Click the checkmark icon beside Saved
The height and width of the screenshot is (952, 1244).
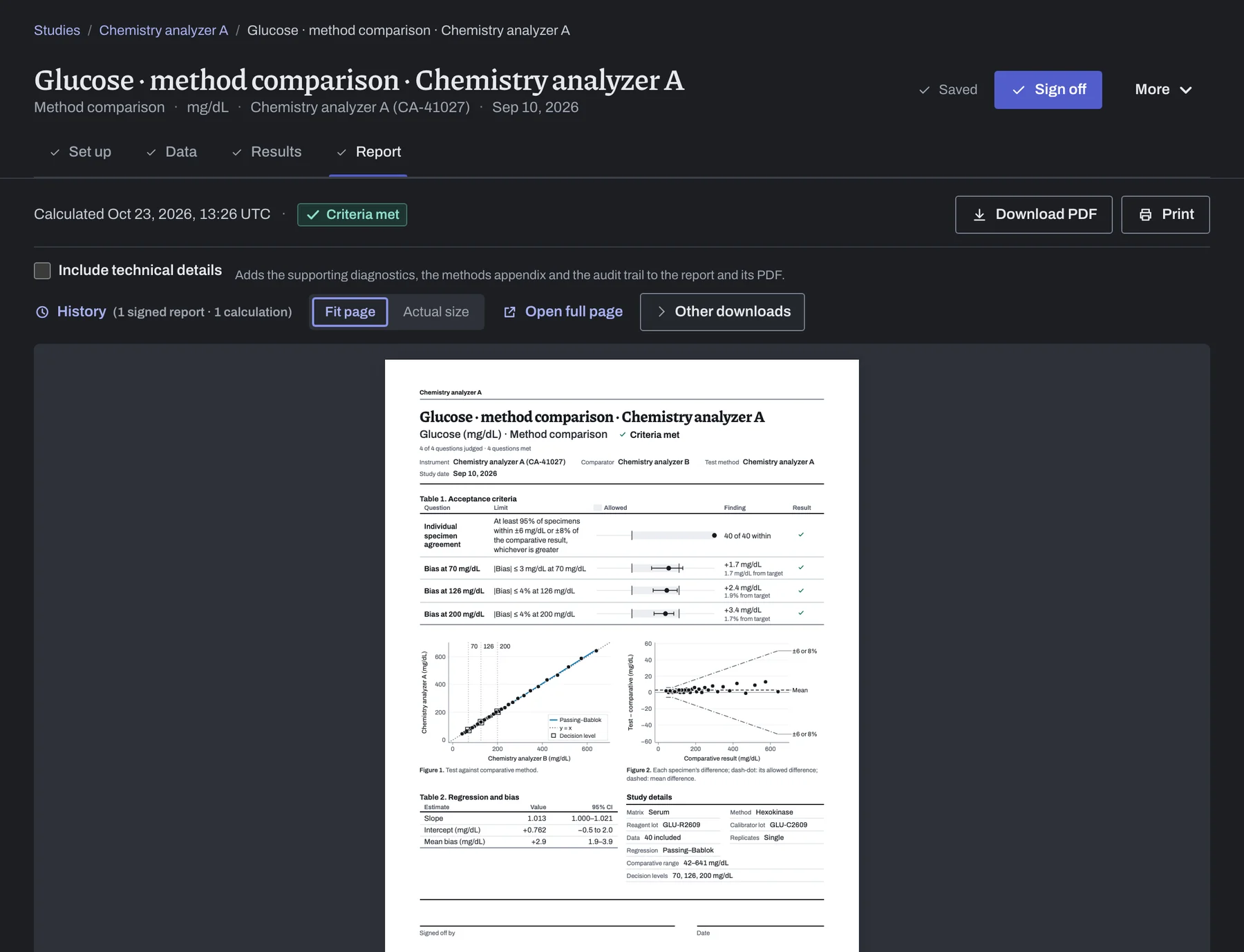(x=924, y=90)
